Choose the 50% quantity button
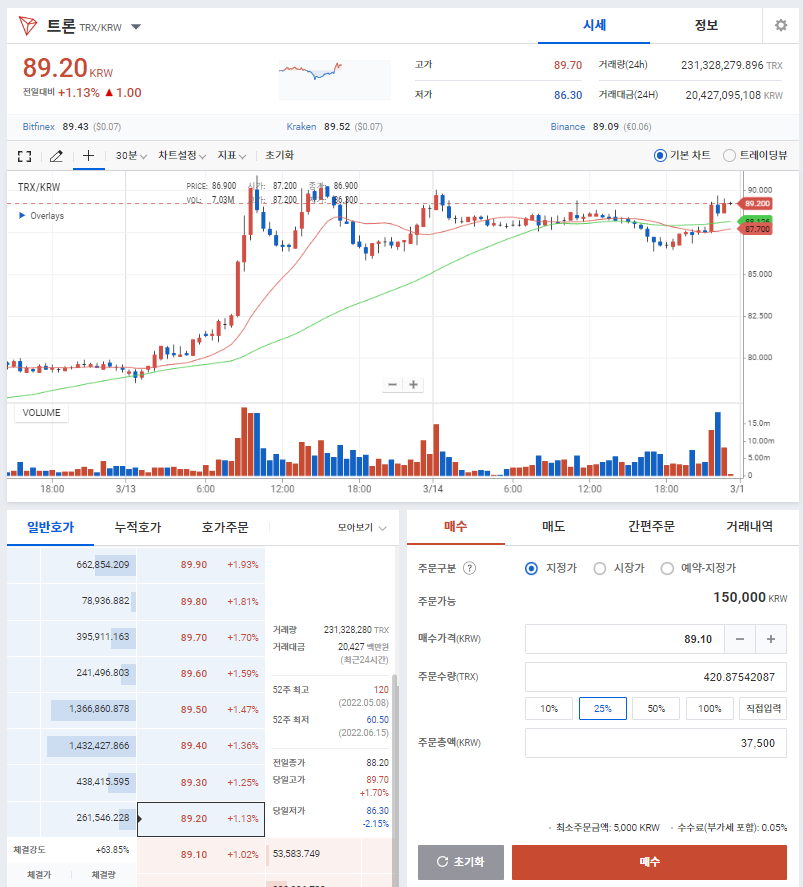This screenshot has height=887, width=803. click(656, 708)
